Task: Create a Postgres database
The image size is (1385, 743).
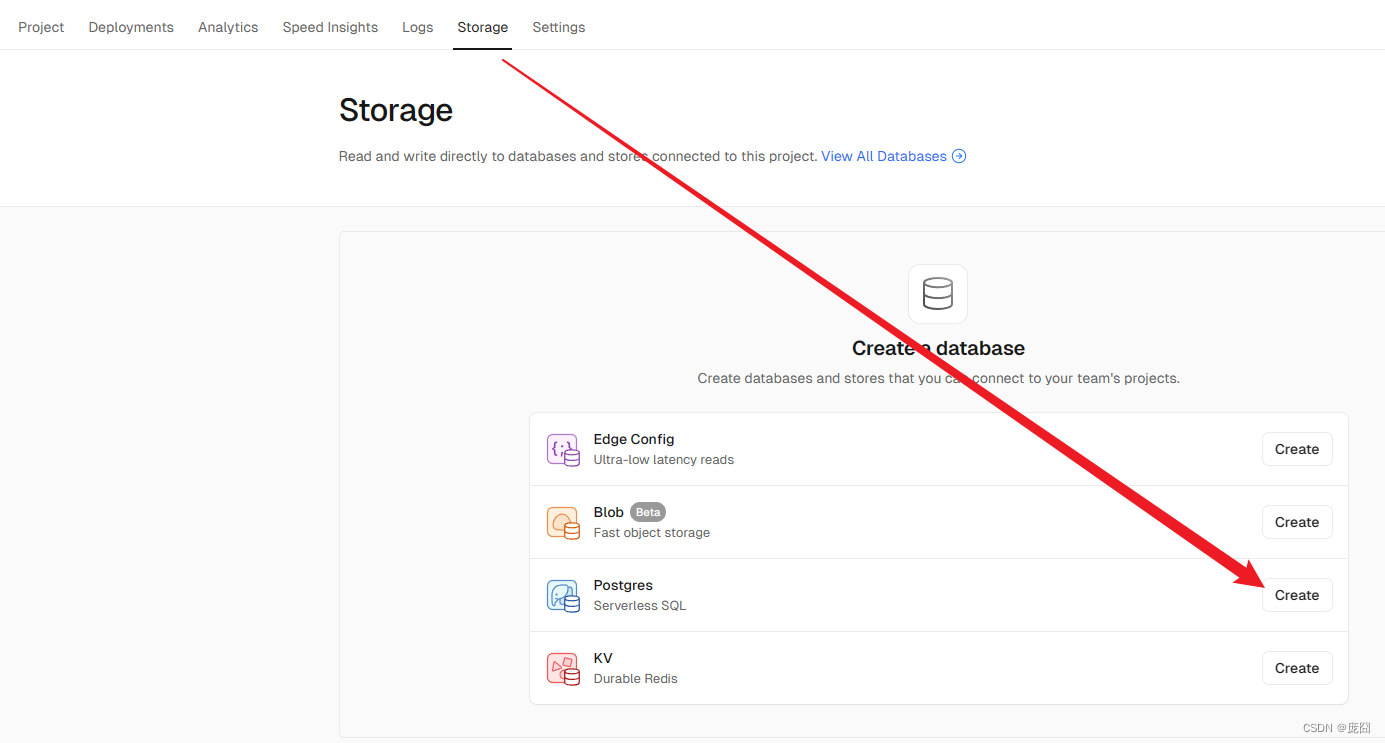Action: (x=1297, y=595)
